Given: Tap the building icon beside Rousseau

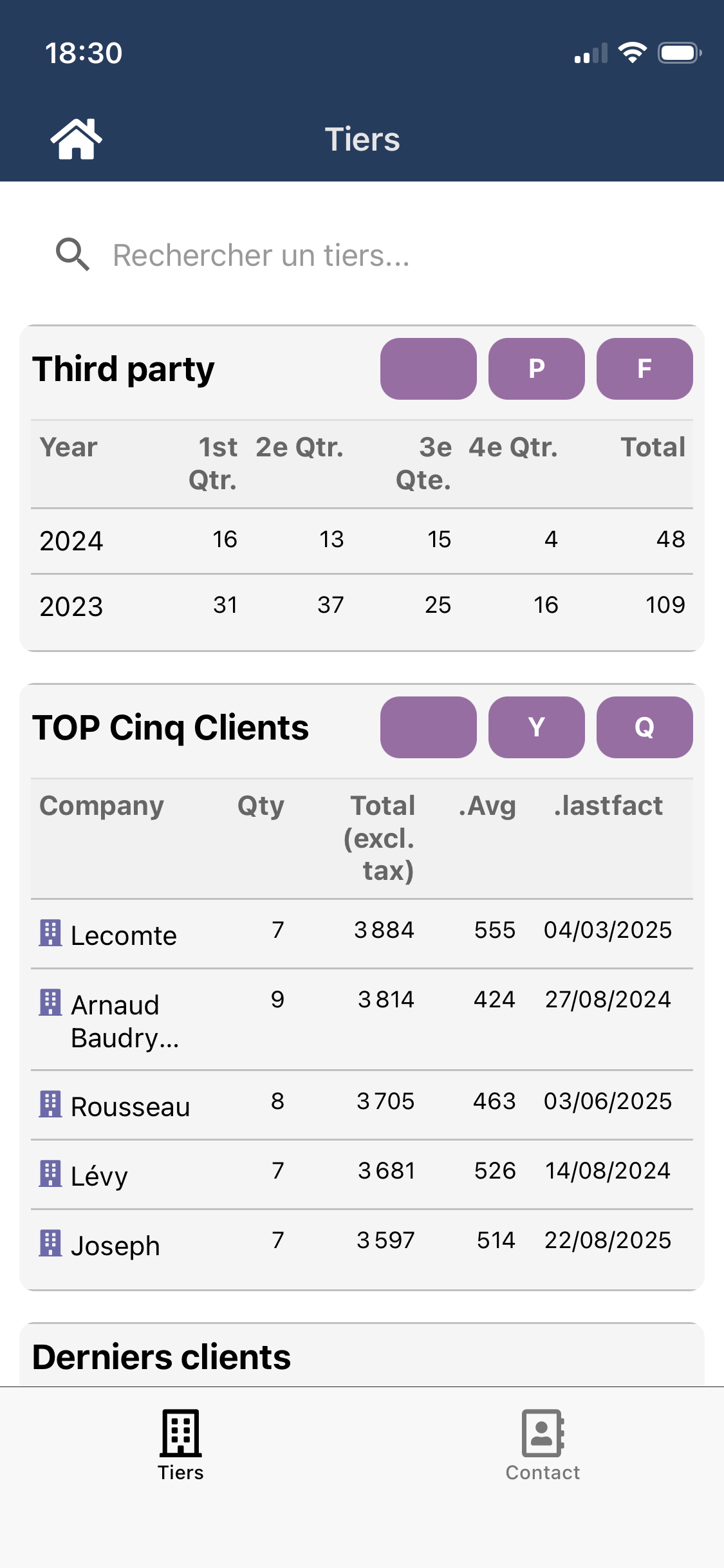Looking at the screenshot, I should pos(50,1104).
